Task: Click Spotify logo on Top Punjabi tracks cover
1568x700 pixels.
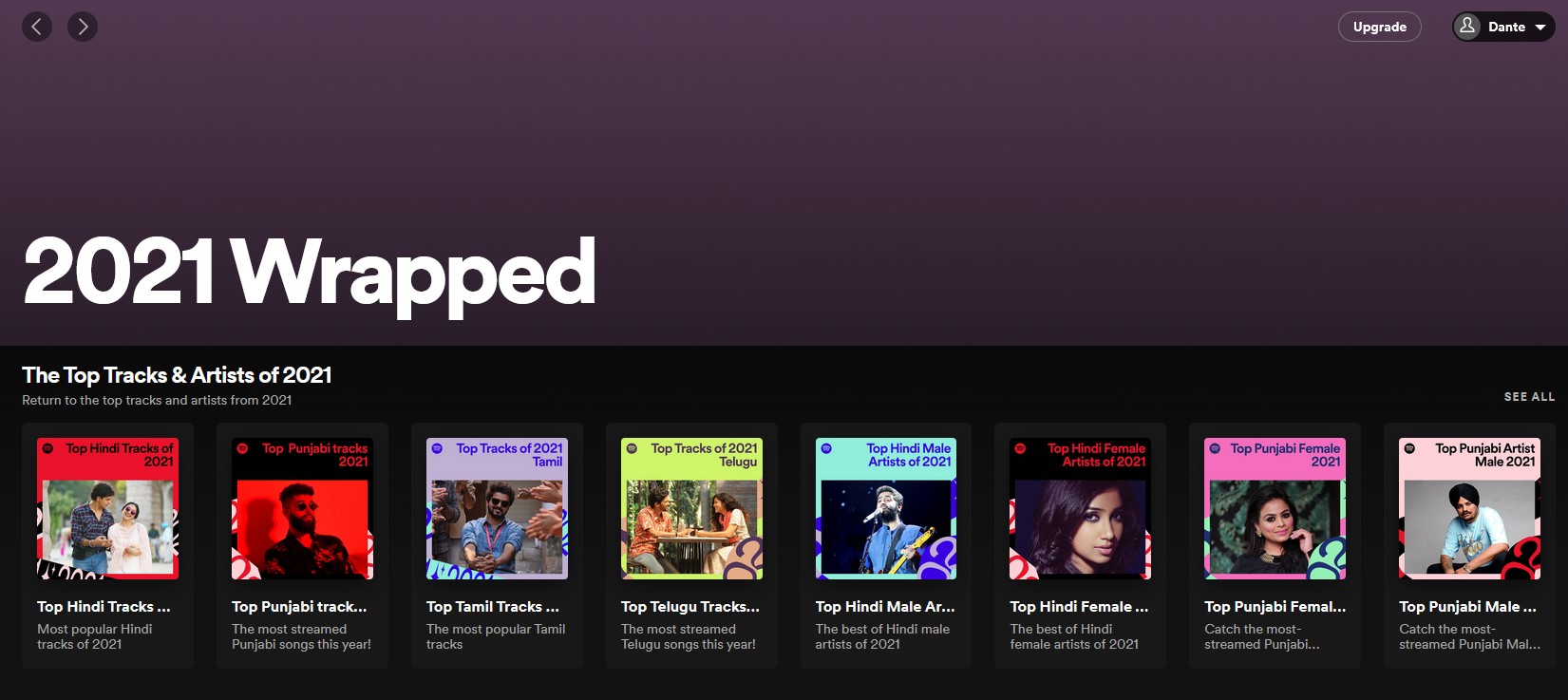Action: (x=243, y=448)
